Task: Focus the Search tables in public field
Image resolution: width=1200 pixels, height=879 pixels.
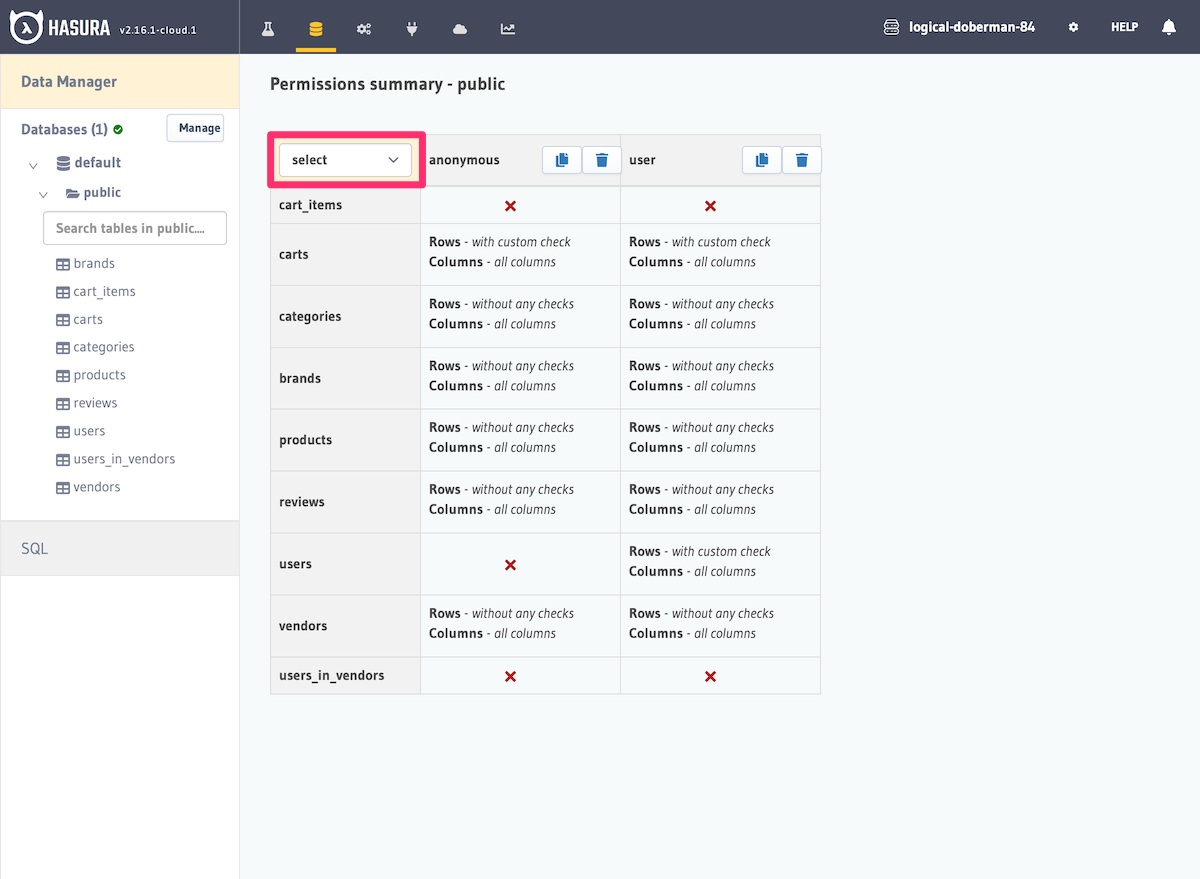Action: 135,228
